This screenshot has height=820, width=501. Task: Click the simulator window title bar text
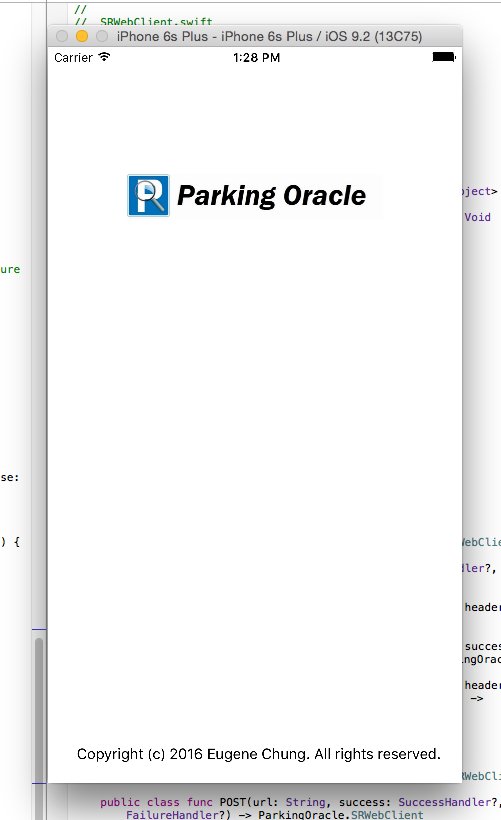269,37
